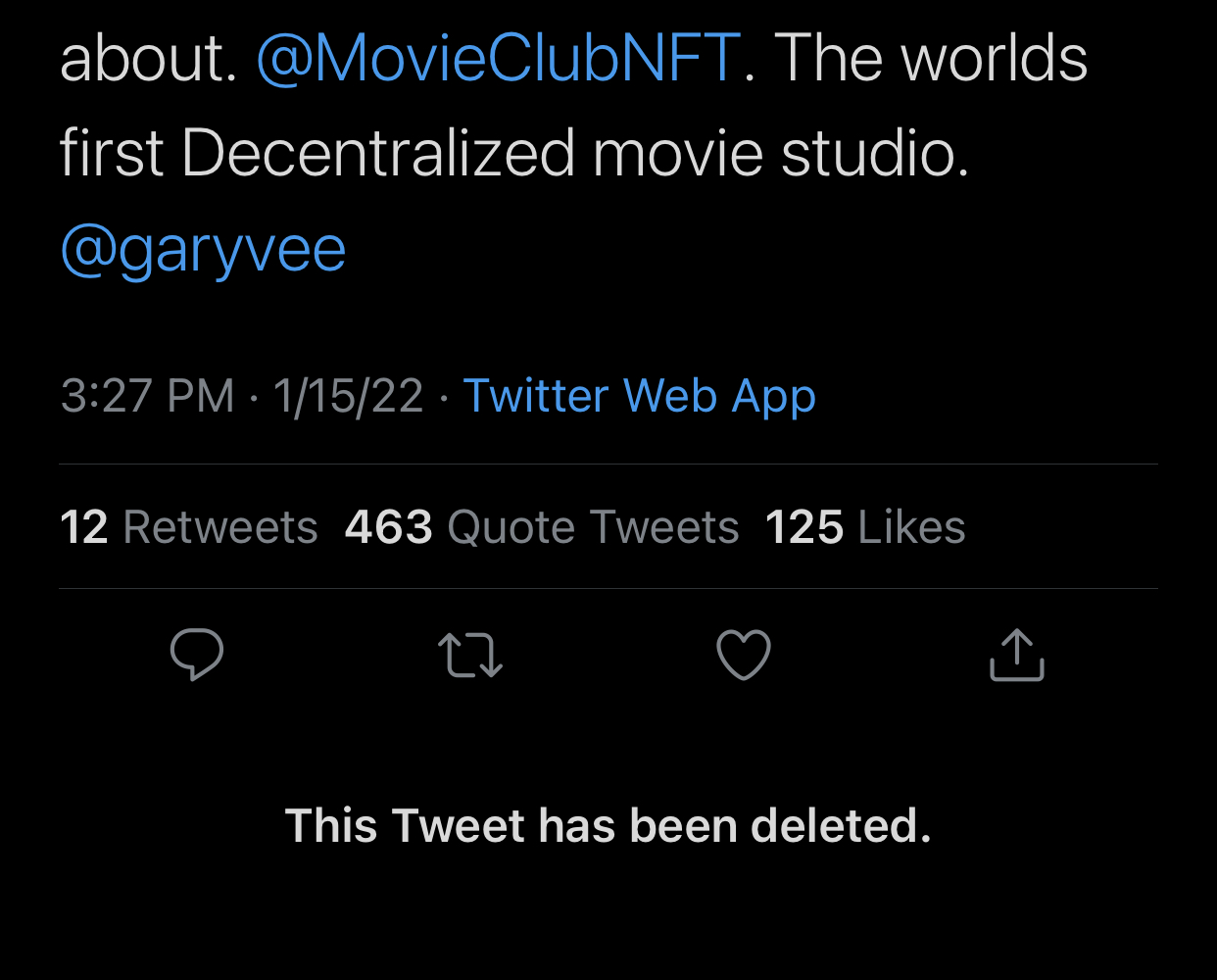View the Retweets list via Retweets label

[220, 527]
